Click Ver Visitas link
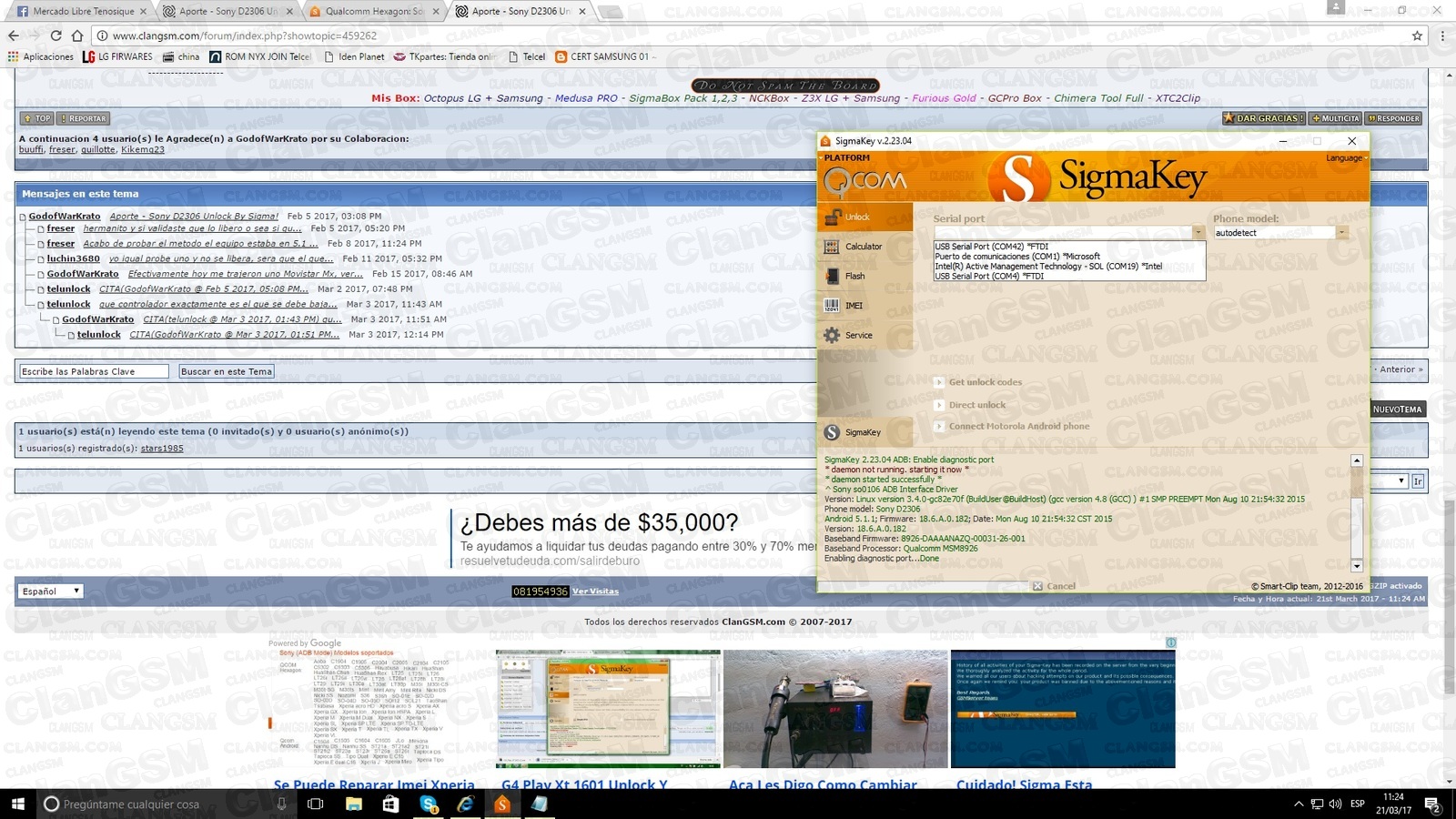The image size is (1456, 819). pos(595,591)
